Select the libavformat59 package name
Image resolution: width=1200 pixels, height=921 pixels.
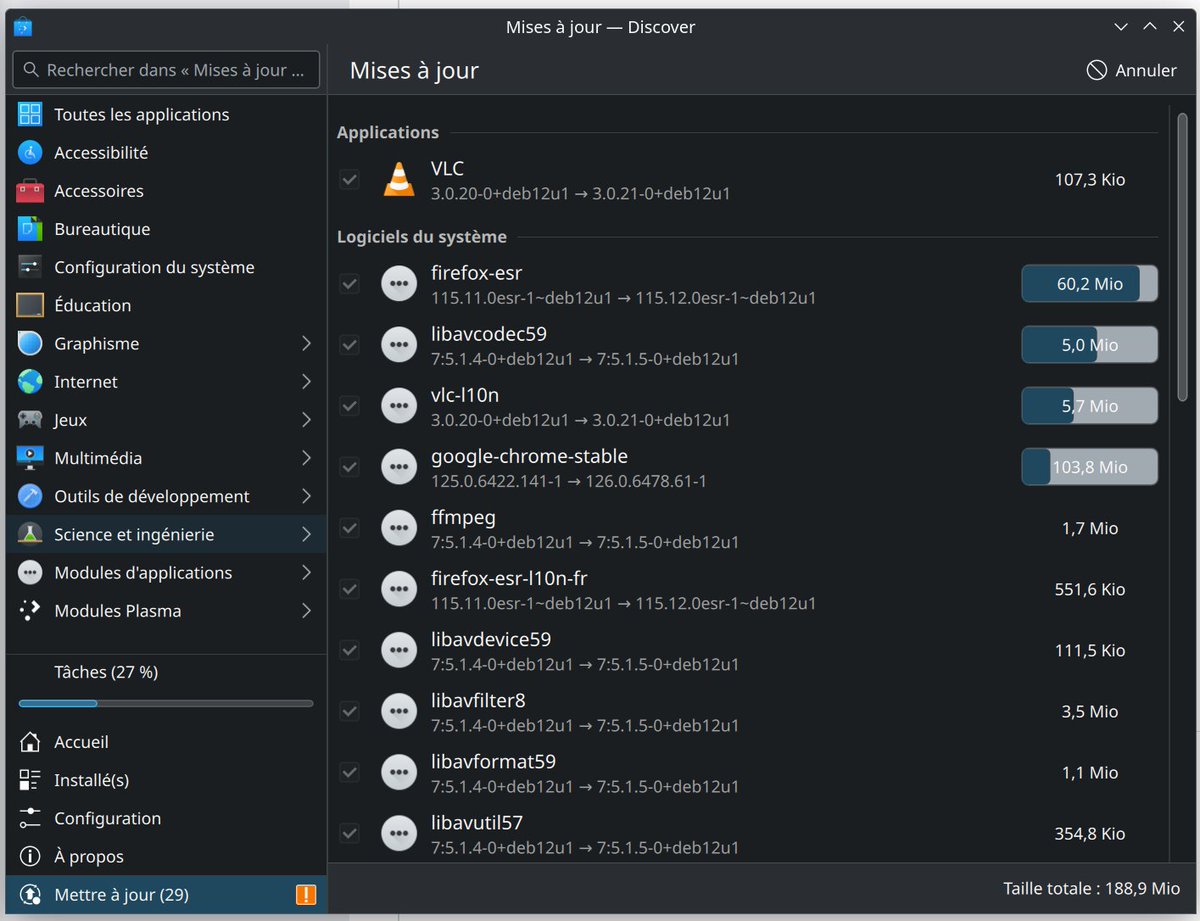(493, 761)
